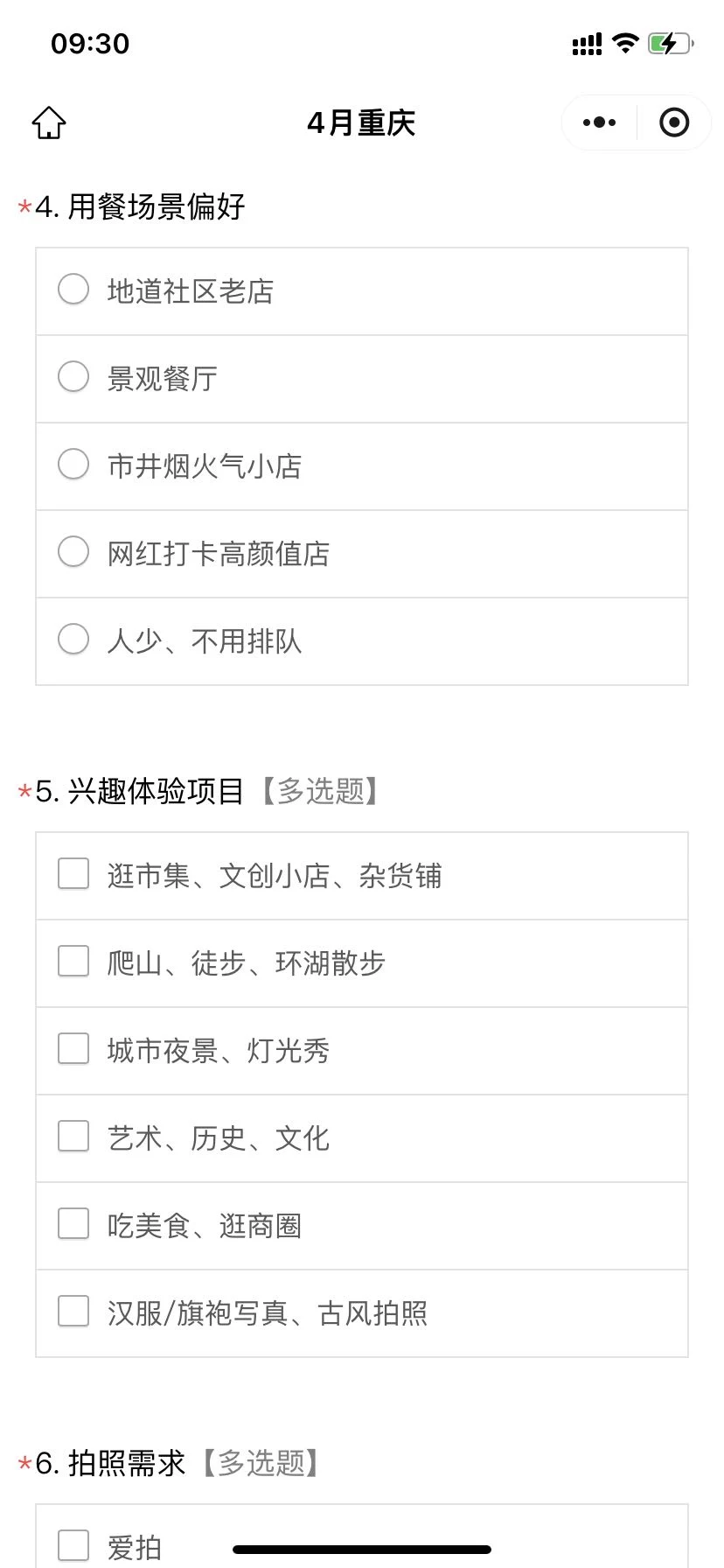Tap the 09:30 clock in status bar

[90, 43]
